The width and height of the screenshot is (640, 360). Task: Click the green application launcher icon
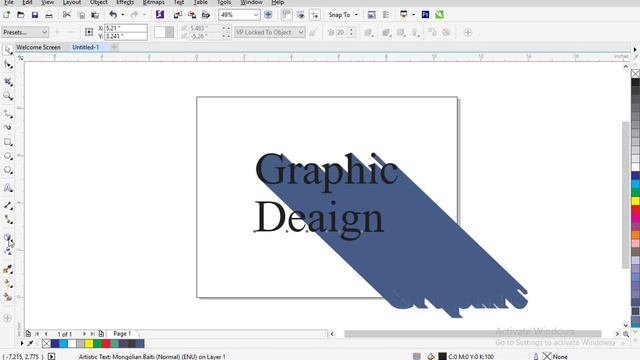[x=440, y=15]
